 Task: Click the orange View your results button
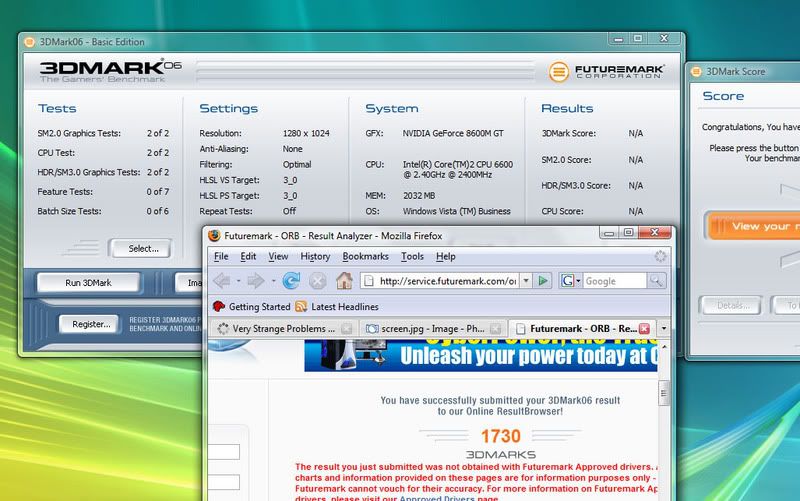(753, 226)
